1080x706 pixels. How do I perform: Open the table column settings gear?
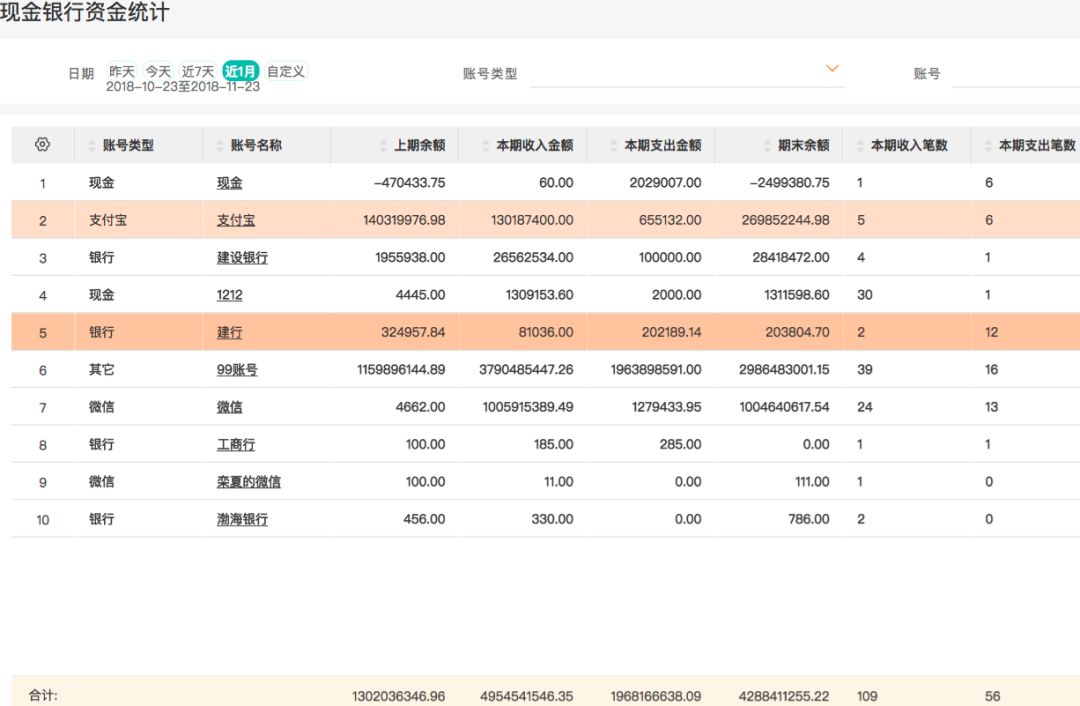tap(42, 145)
